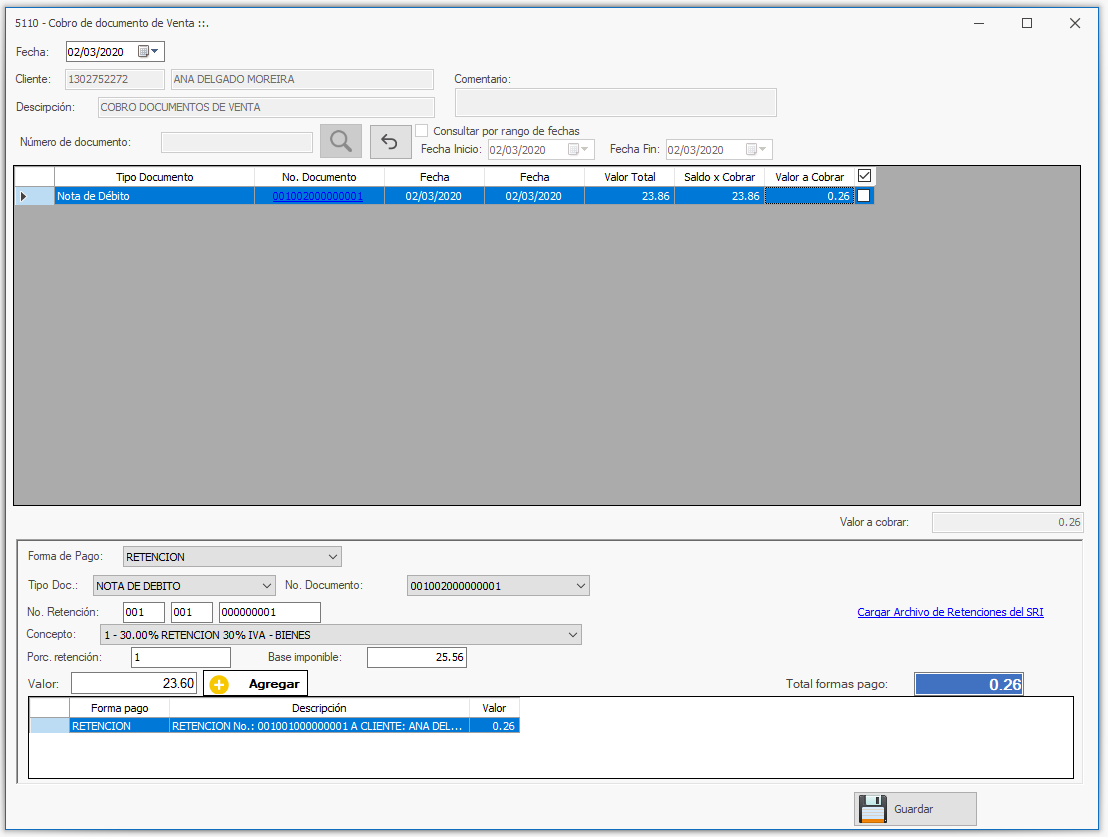Click the Guardar floppy disk button

915,809
